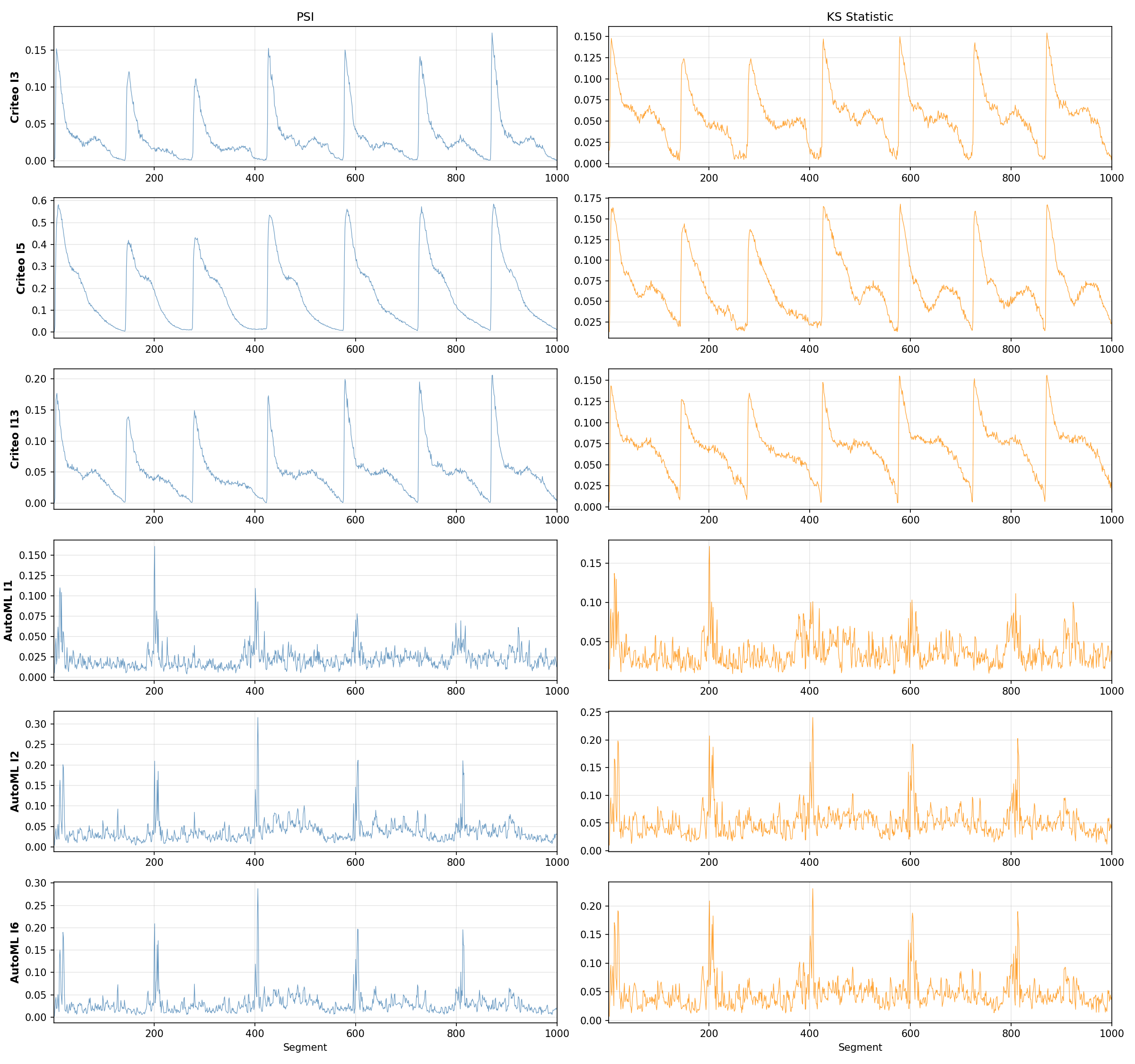
Task: Click the 1000 x-axis tick under the AutoML I6 KS plot
Action: click(1111, 1033)
